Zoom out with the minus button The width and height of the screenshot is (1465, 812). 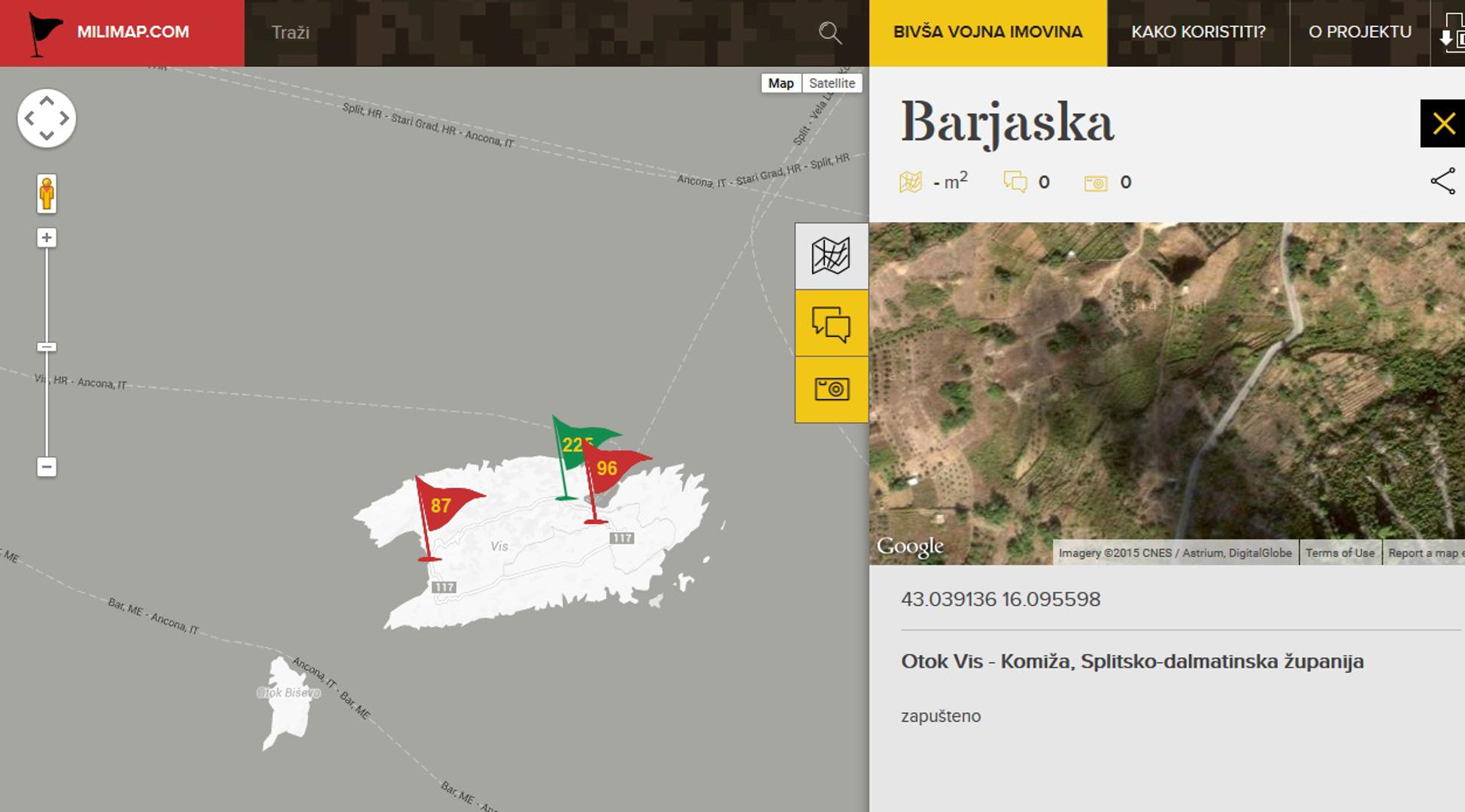47,467
